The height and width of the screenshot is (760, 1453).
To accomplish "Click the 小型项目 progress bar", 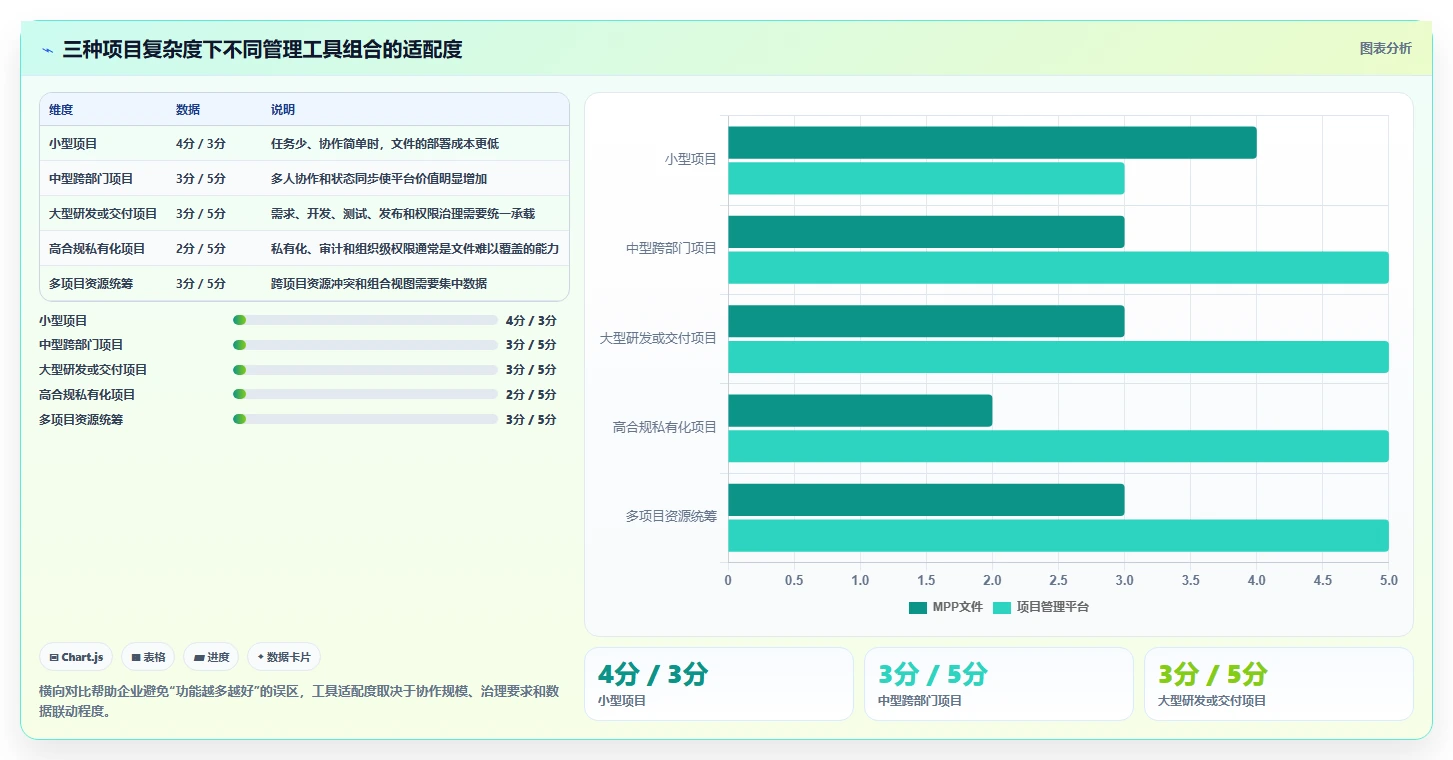I will click(x=365, y=320).
